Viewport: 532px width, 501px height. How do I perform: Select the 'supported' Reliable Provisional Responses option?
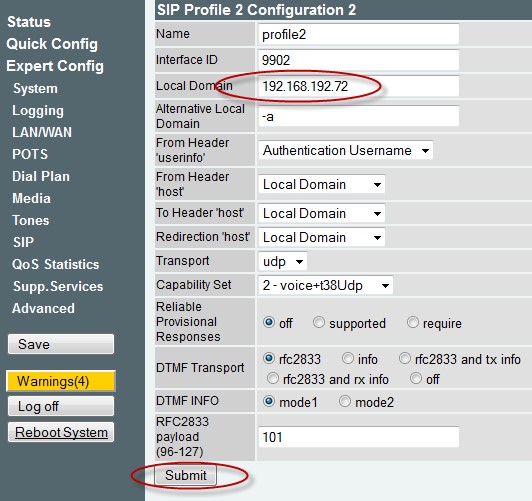pyautogui.click(x=319, y=322)
